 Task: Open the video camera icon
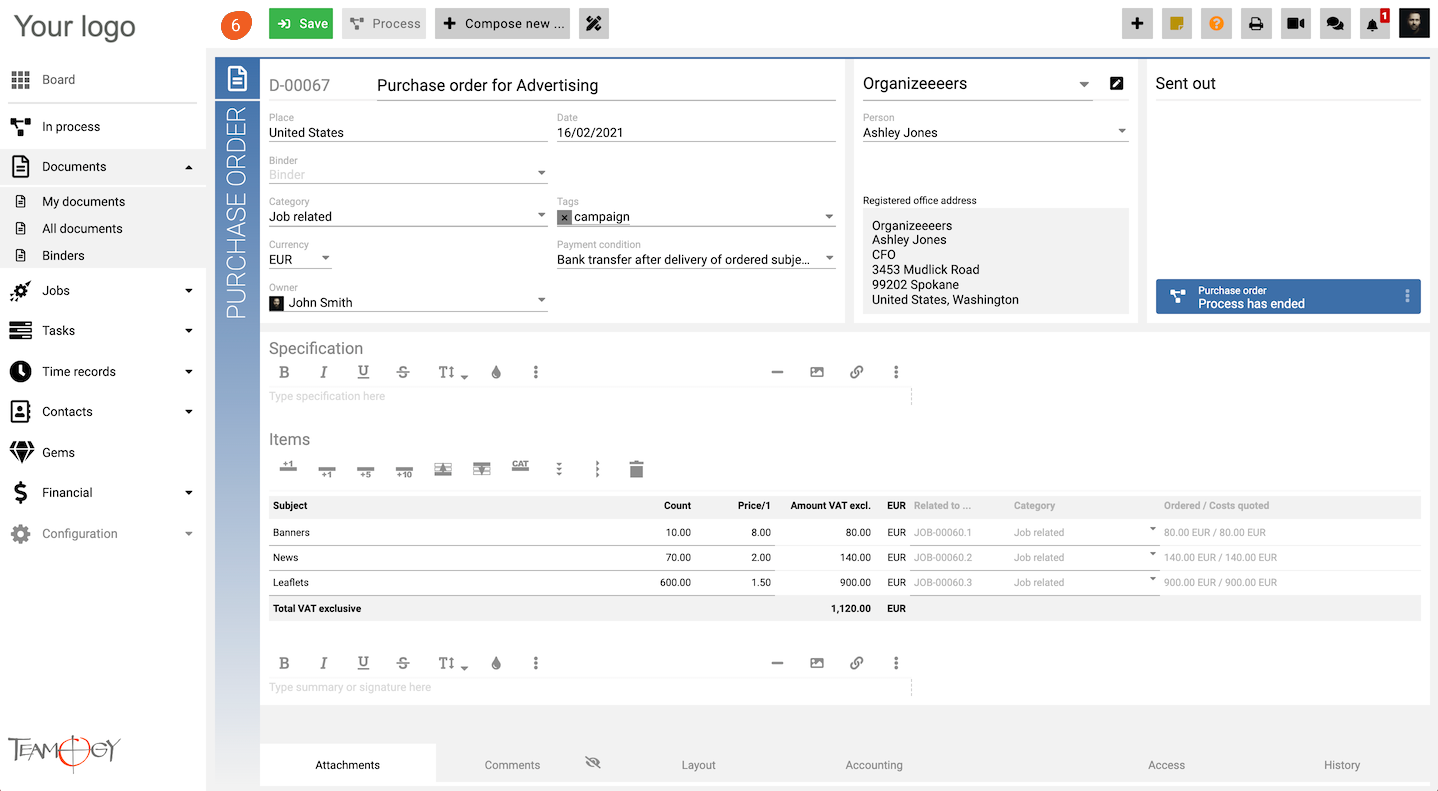(1296, 24)
